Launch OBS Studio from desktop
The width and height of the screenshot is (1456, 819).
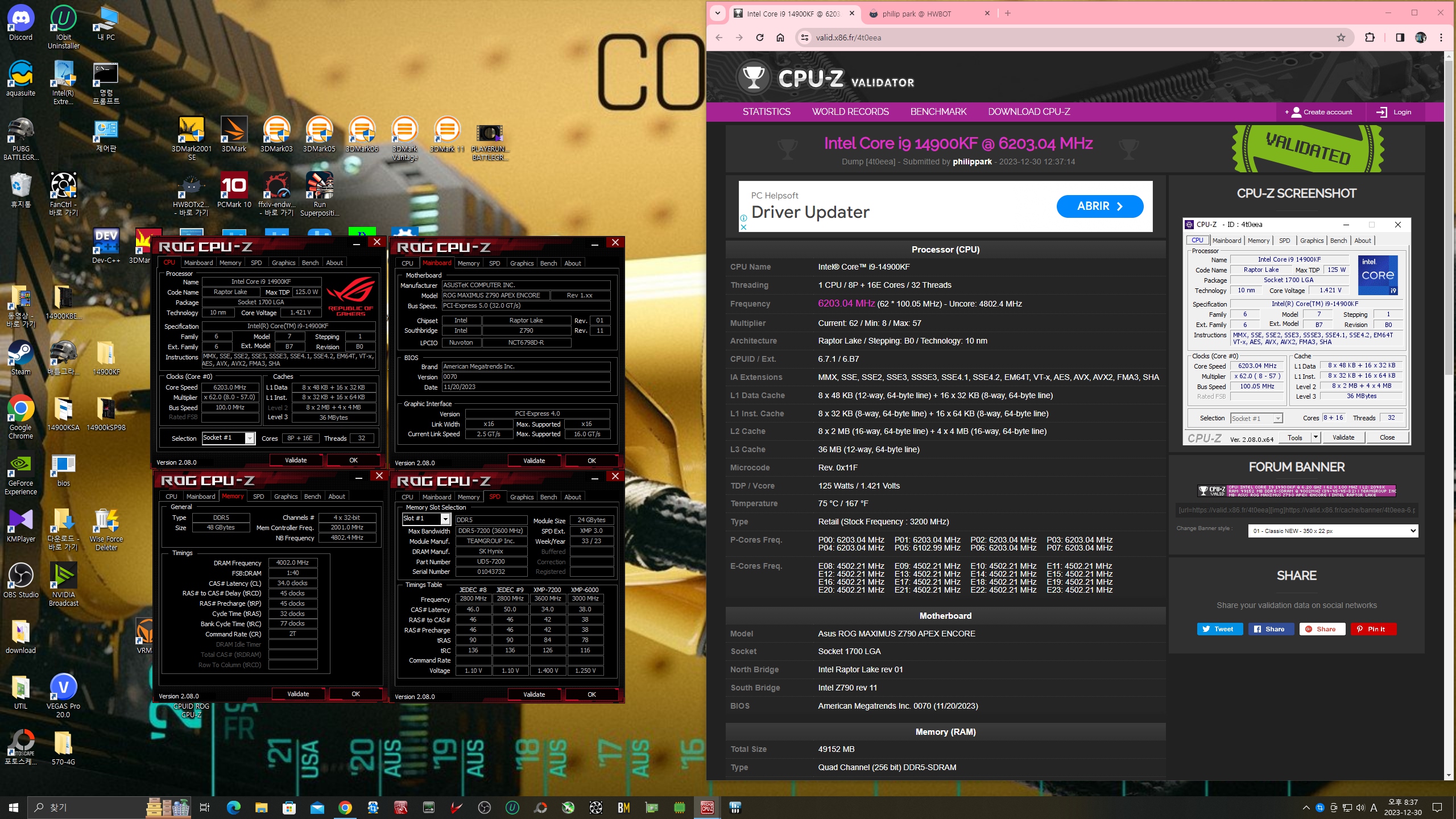(x=21, y=580)
